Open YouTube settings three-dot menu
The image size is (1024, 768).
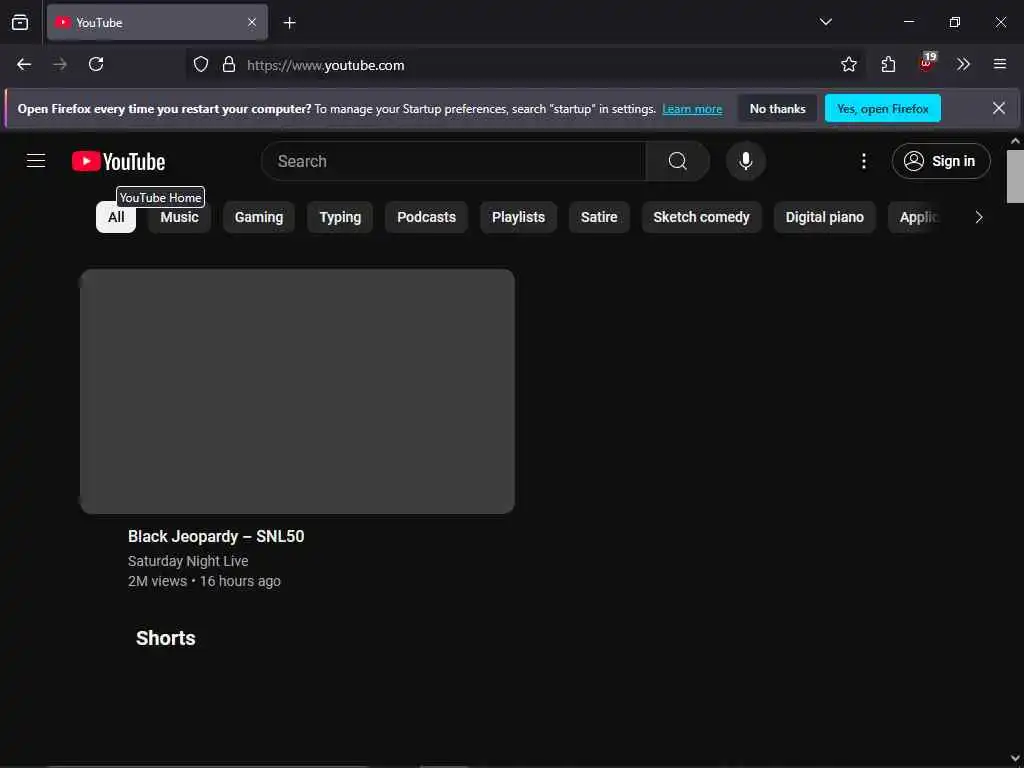[x=863, y=161]
